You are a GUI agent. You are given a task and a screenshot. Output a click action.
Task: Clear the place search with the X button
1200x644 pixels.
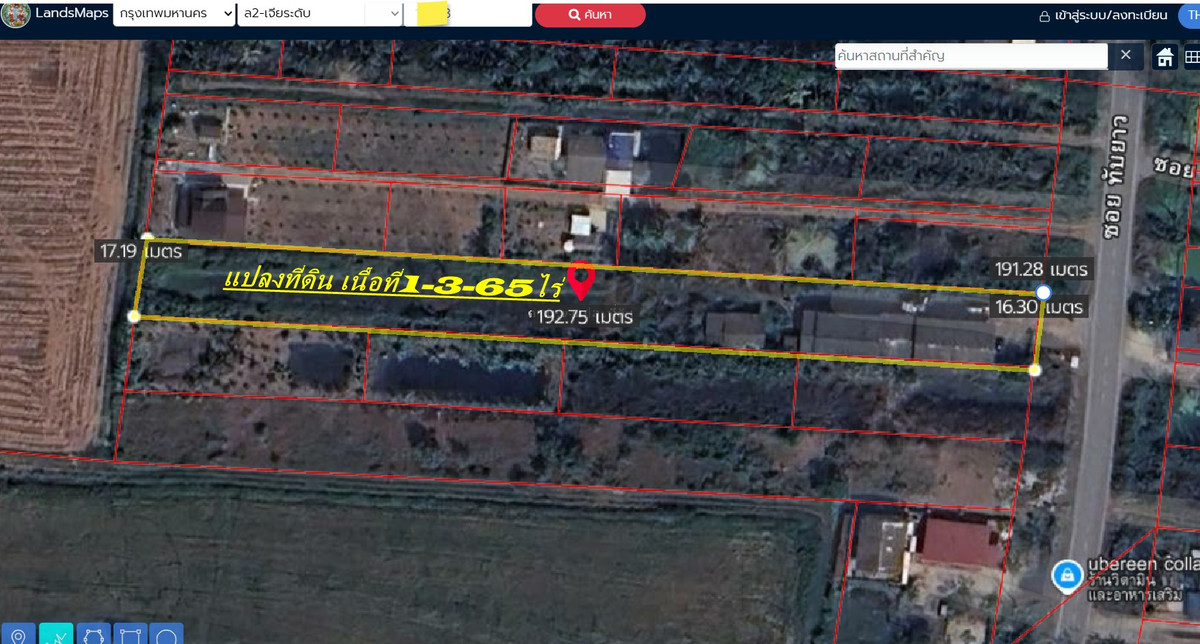(1126, 56)
